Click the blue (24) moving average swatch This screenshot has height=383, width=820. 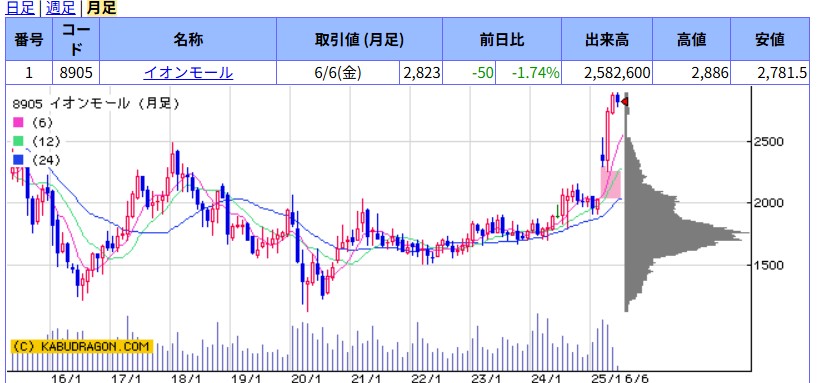click(x=19, y=160)
